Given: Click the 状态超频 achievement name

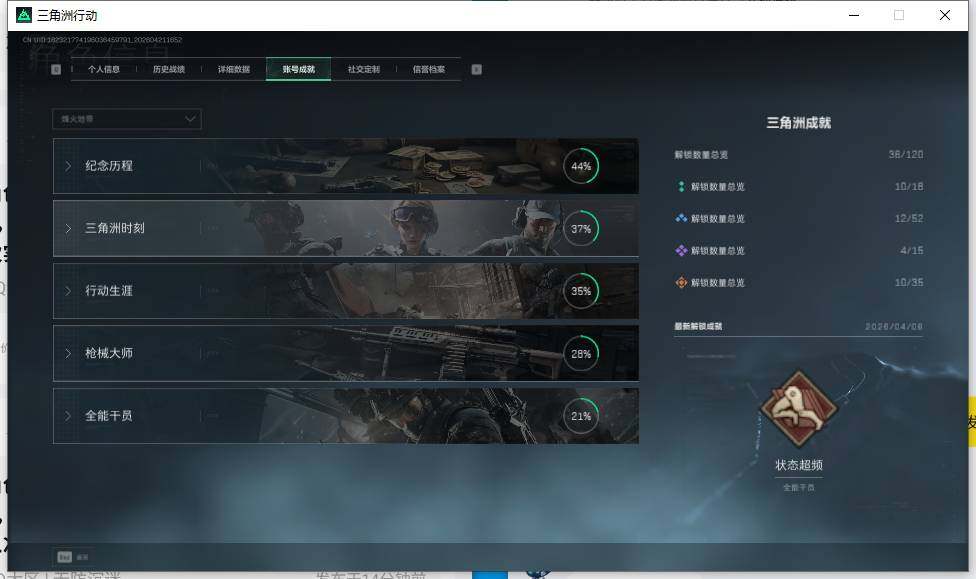Looking at the screenshot, I should (x=799, y=465).
